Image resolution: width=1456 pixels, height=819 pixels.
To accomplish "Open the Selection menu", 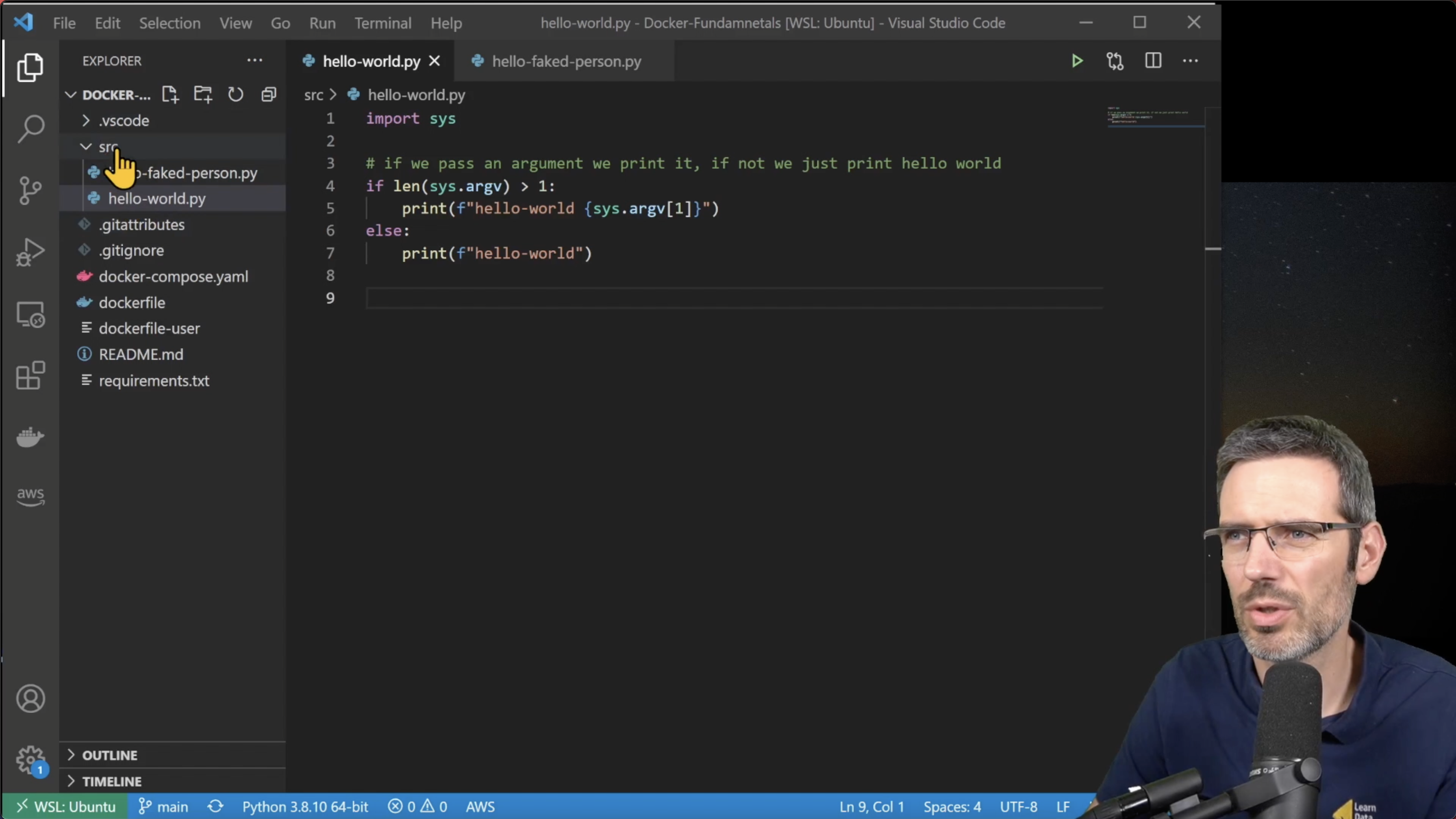I will coord(170,23).
